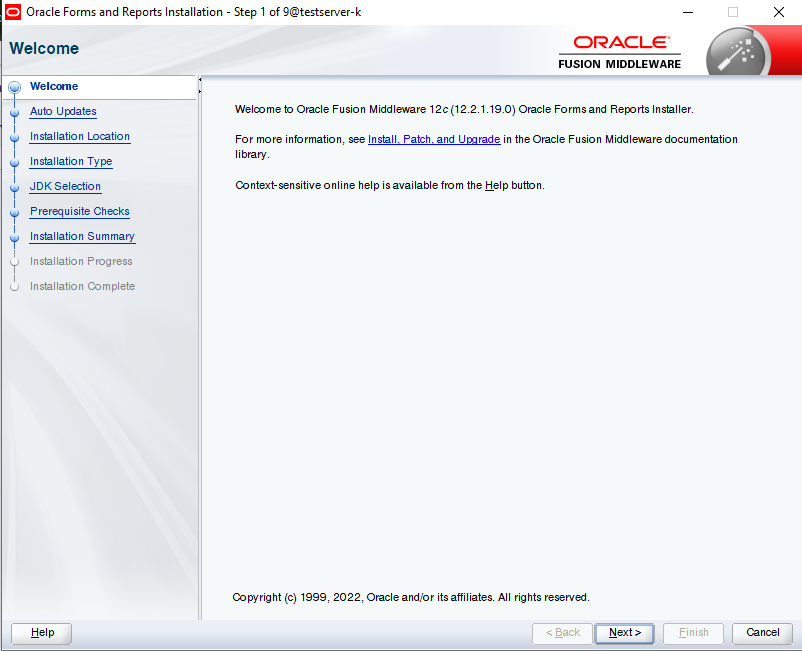Image resolution: width=802 pixels, height=651 pixels.
Task: Click the context-sensitive help sentence
Action: click(390, 185)
